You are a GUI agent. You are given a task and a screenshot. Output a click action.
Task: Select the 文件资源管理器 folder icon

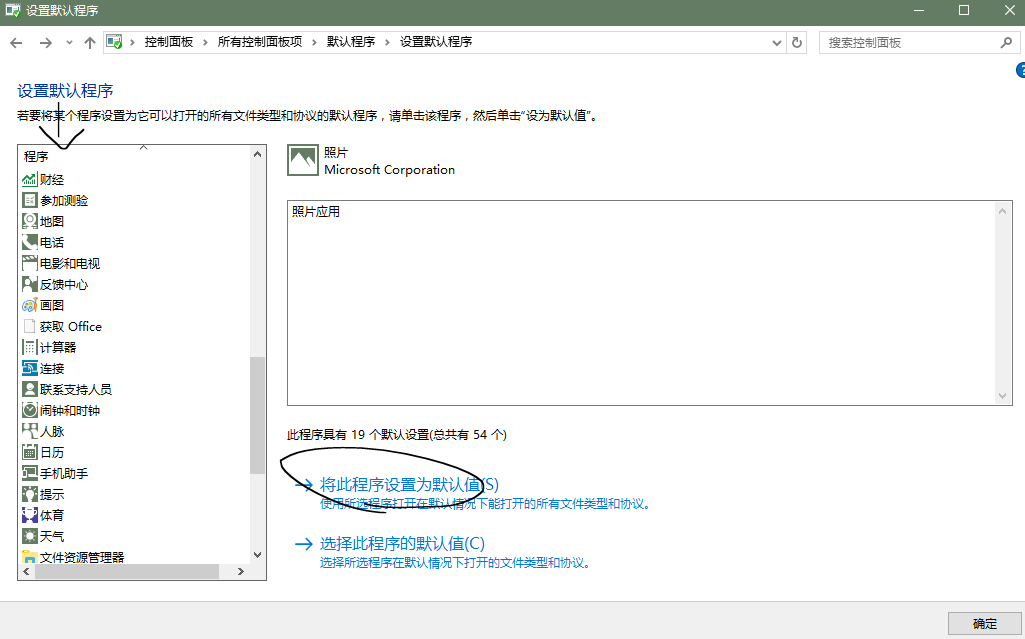(x=29, y=557)
